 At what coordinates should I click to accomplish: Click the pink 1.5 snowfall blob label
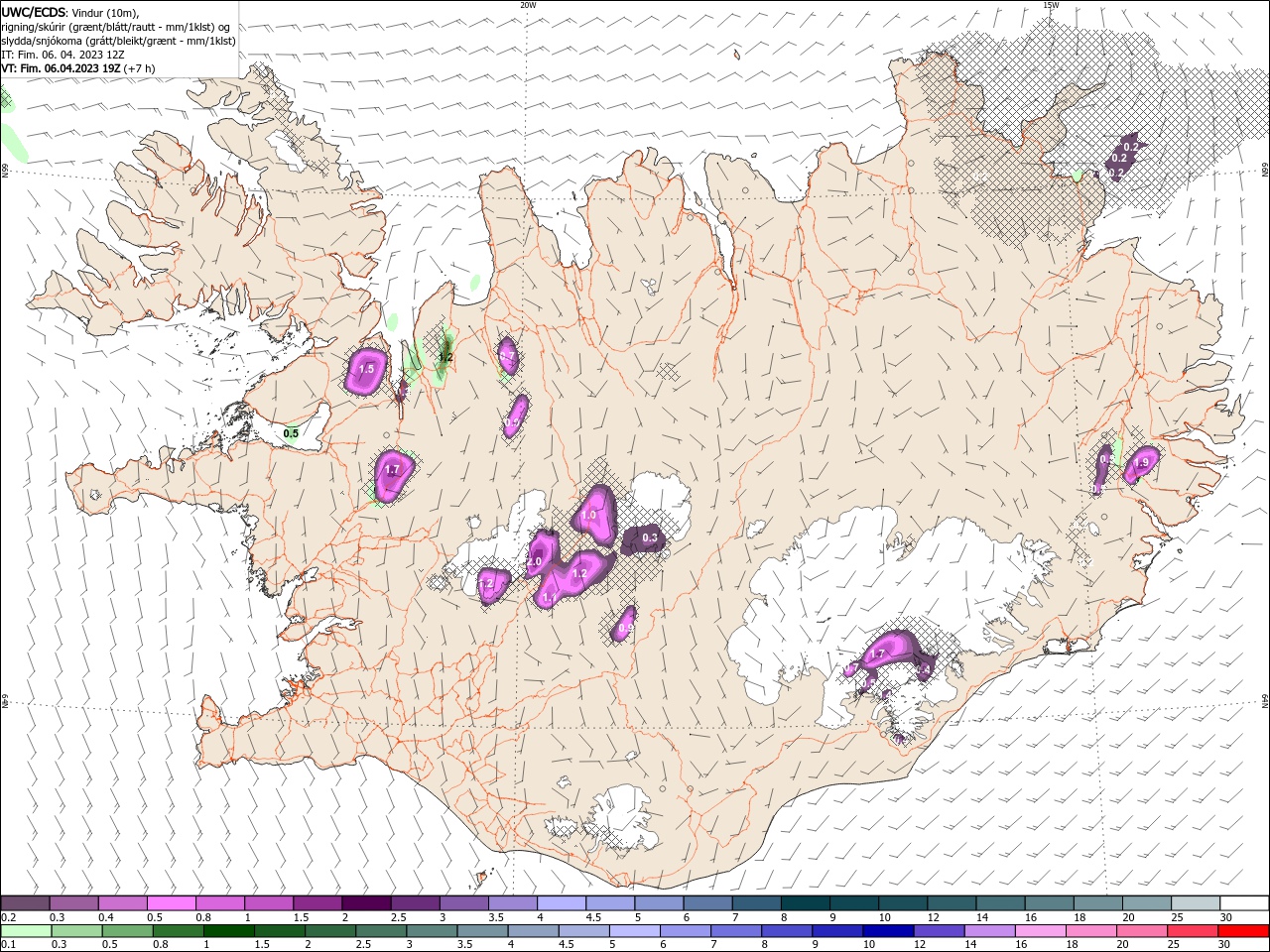pos(366,369)
